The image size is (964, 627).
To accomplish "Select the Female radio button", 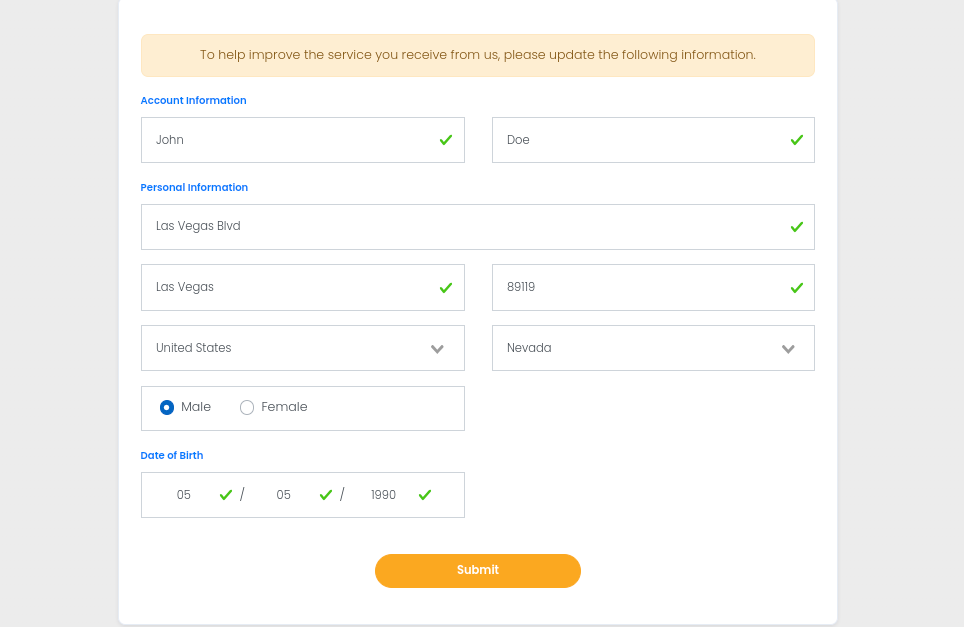I will [x=246, y=407].
